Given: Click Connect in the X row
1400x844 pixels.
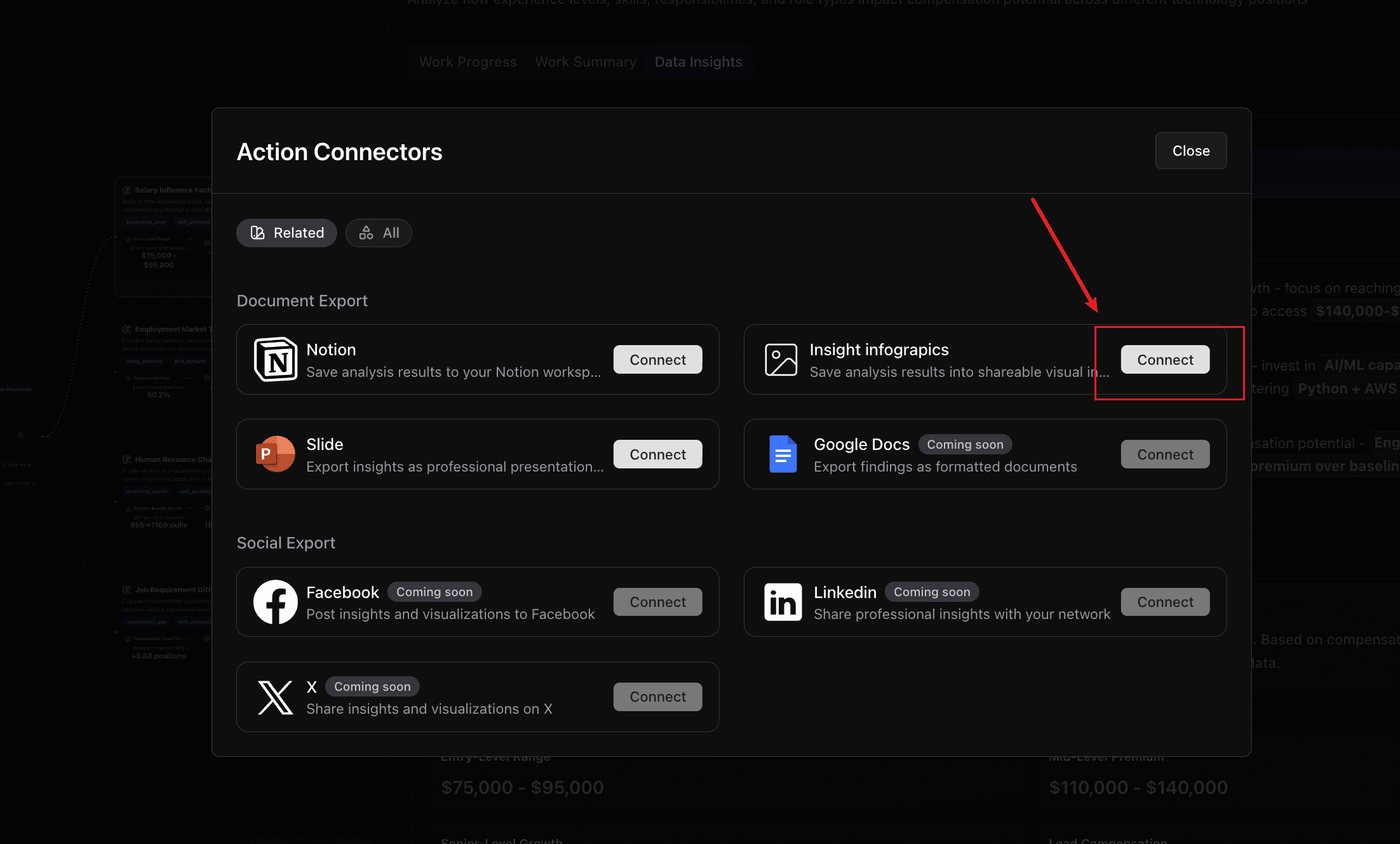Looking at the screenshot, I should coord(657,697).
